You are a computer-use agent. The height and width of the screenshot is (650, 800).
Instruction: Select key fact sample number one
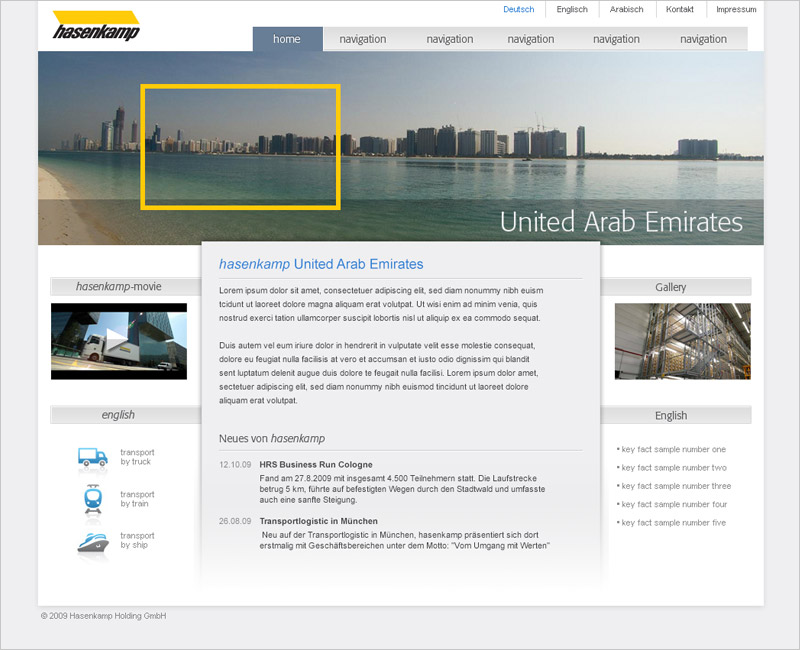pyautogui.click(x=673, y=450)
